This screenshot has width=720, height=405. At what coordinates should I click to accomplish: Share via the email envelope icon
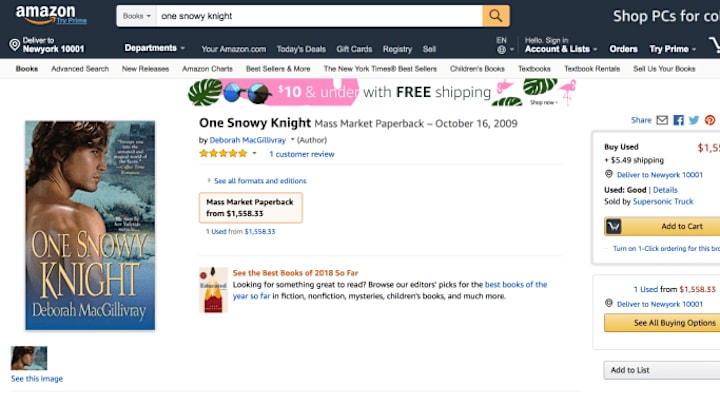tap(662, 120)
